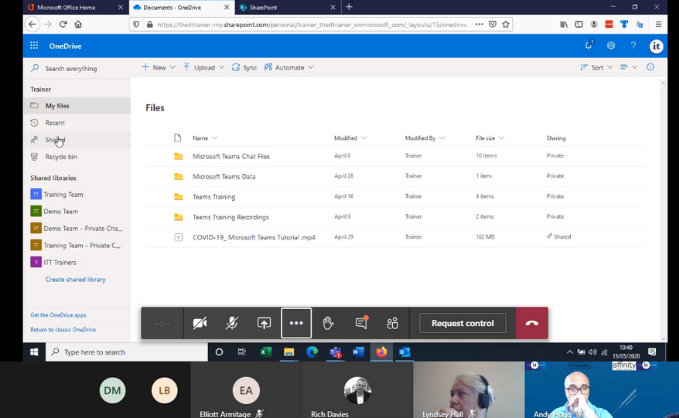
Task: Open the details pane info icon
Action: (x=650, y=67)
